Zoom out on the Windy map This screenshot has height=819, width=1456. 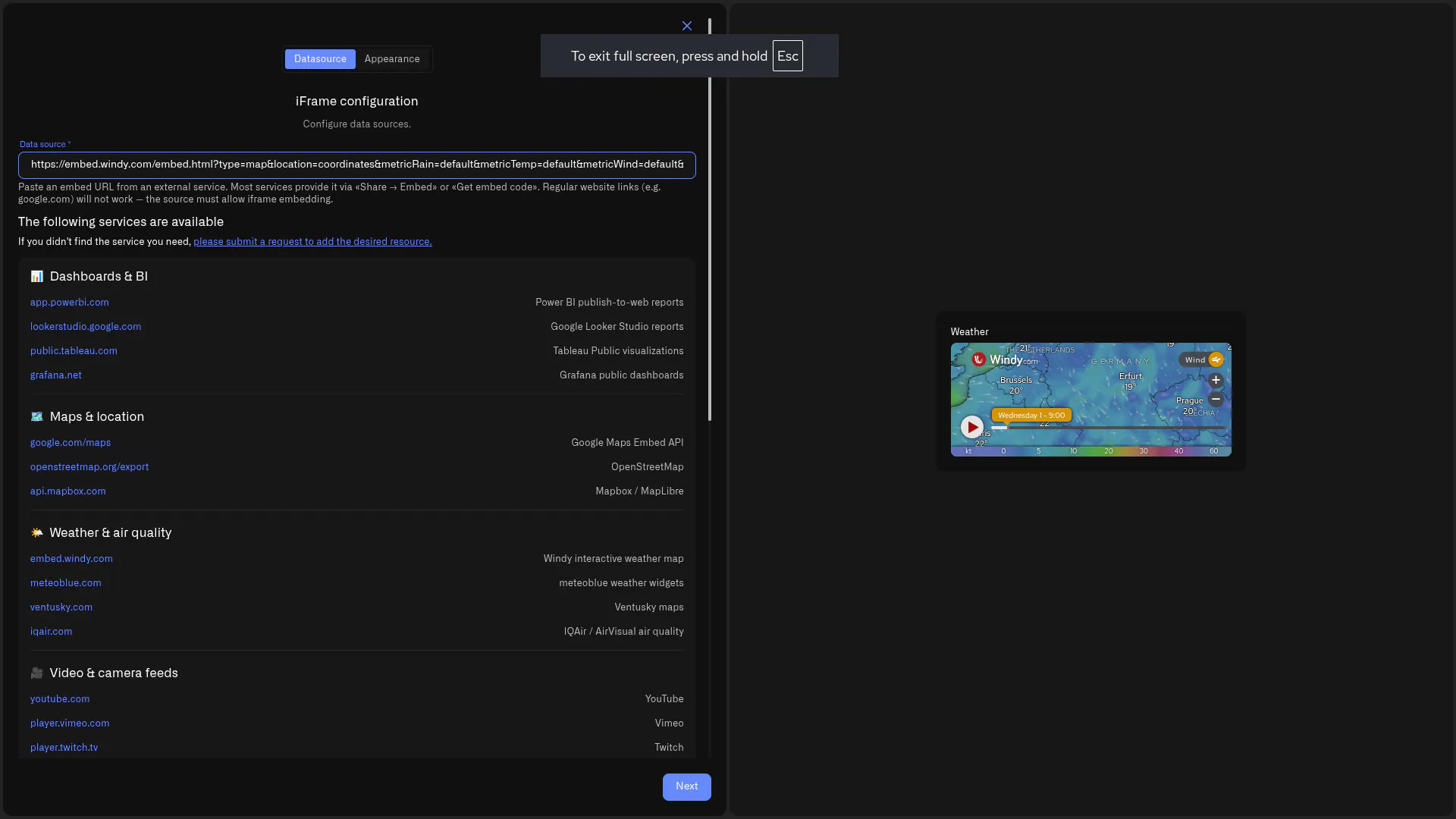point(1216,399)
